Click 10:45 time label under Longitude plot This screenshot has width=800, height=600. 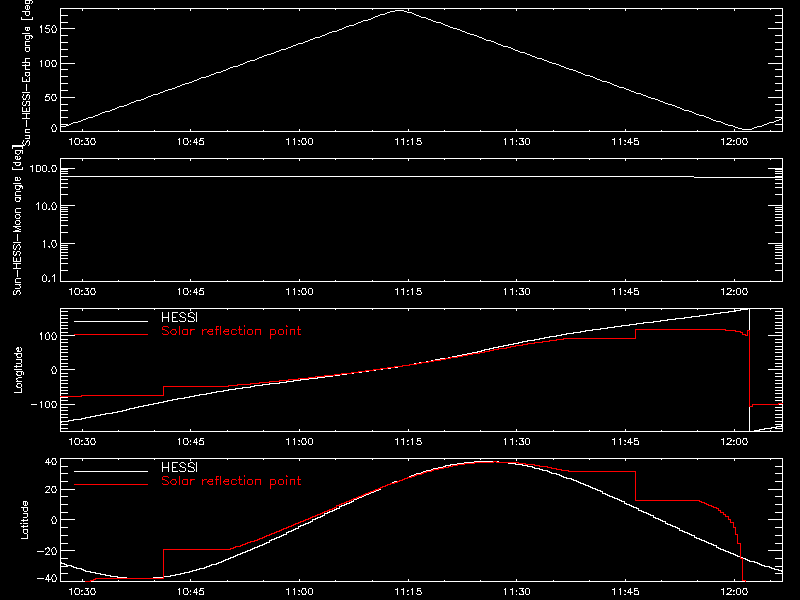point(191,442)
